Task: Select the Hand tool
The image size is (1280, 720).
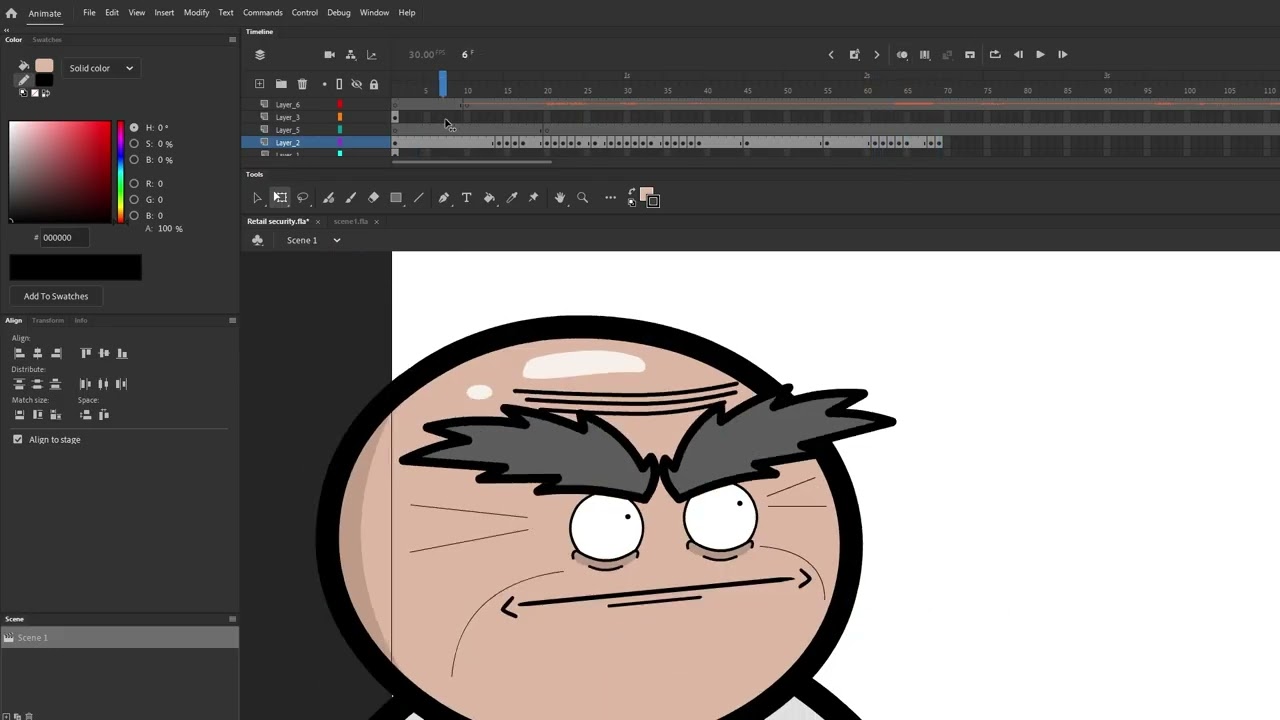Action: 560,198
